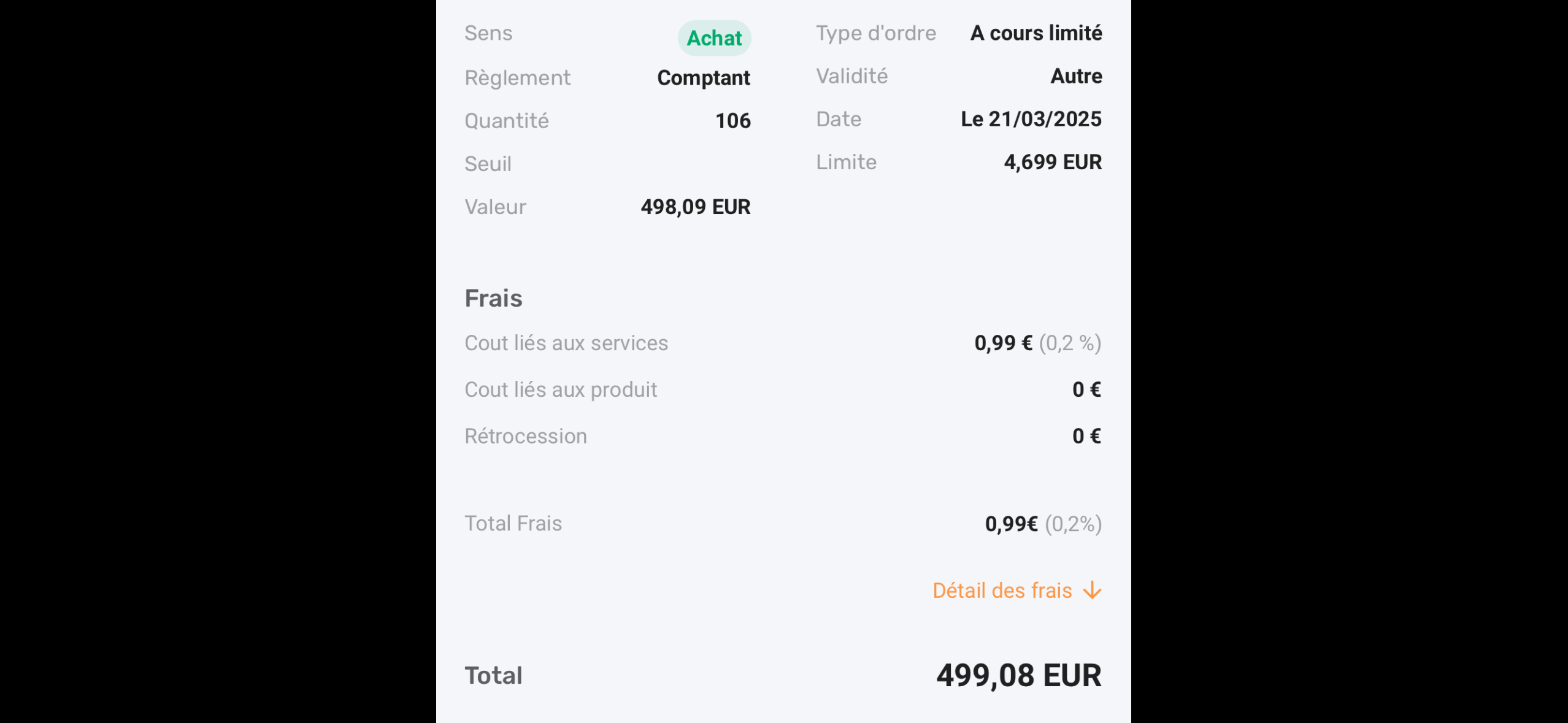The width and height of the screenshot is (1568, 723).
Task: Select the Cout liés aux services label
Action: pos(566,343)
